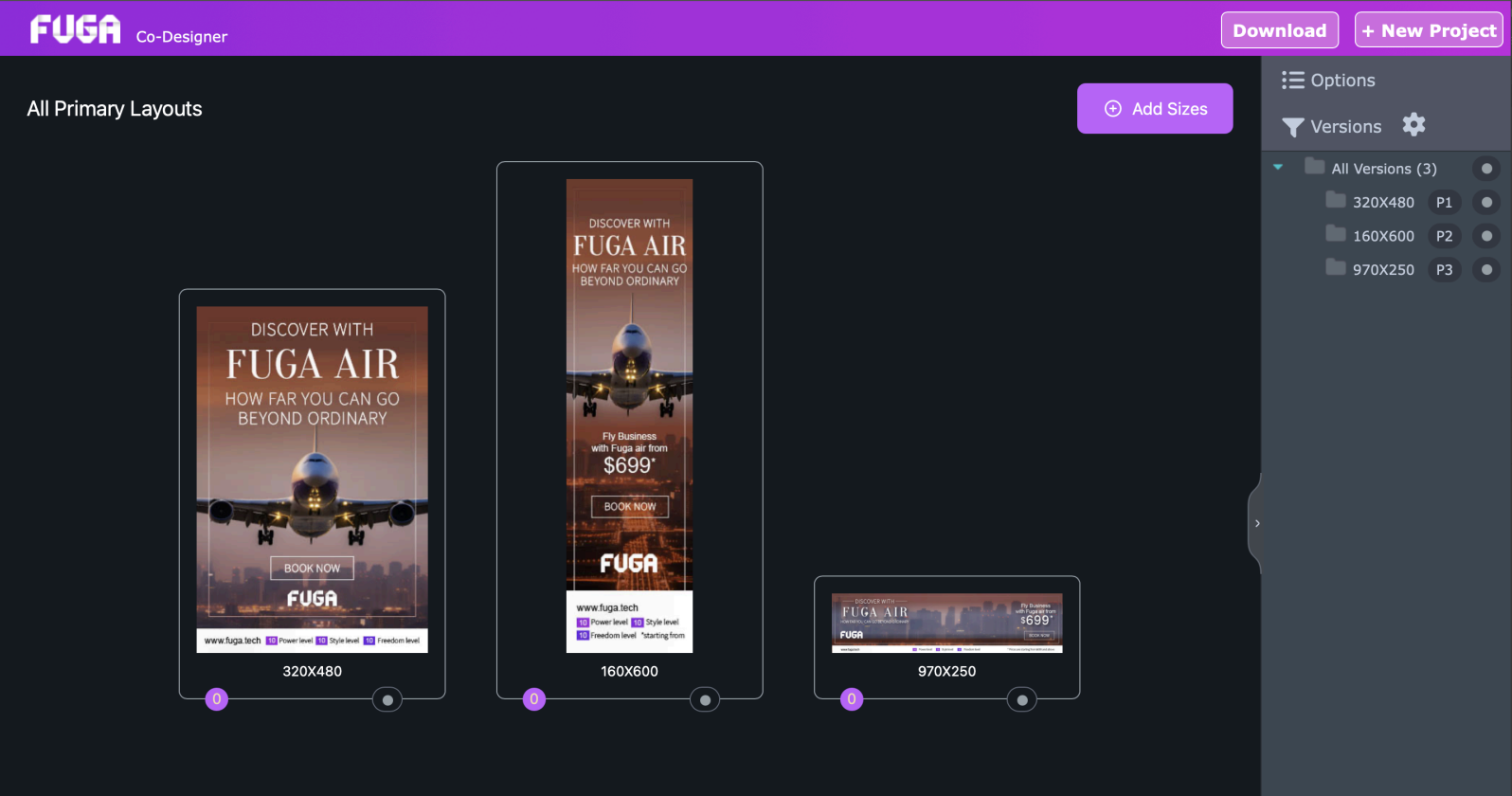This screenshot has width=1512, height=796.
Task: Click the Versions filter funnel icon
Action: [1292, 127]
